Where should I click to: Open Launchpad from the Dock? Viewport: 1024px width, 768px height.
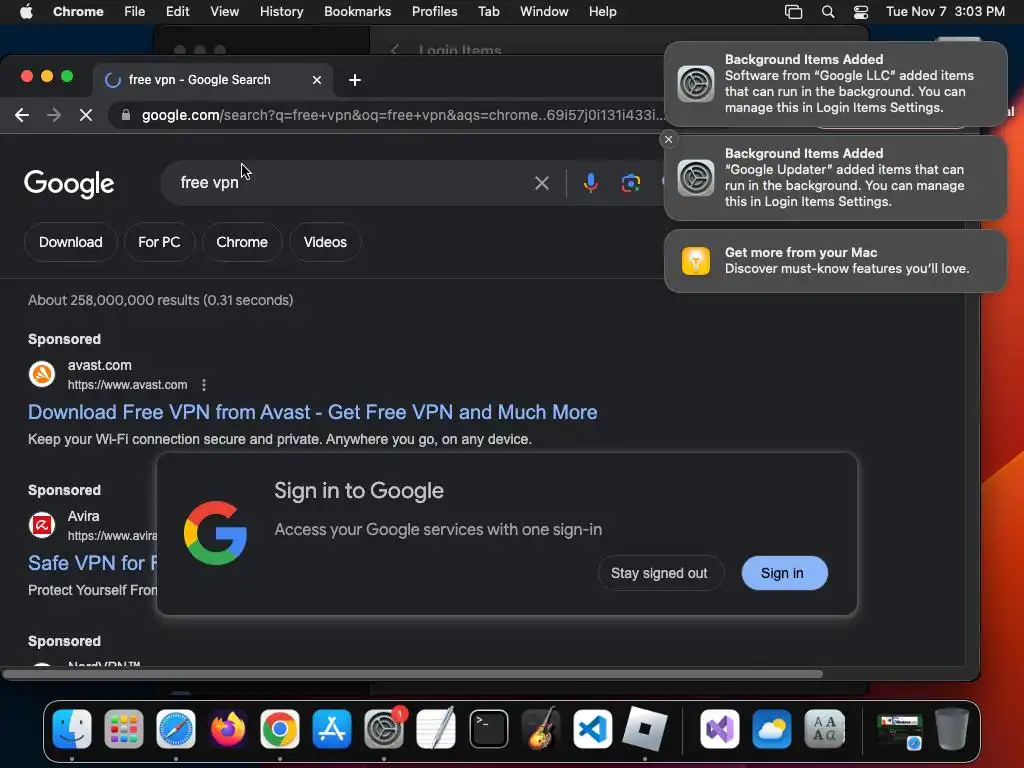pyautogui.click(x=123, y=729)
